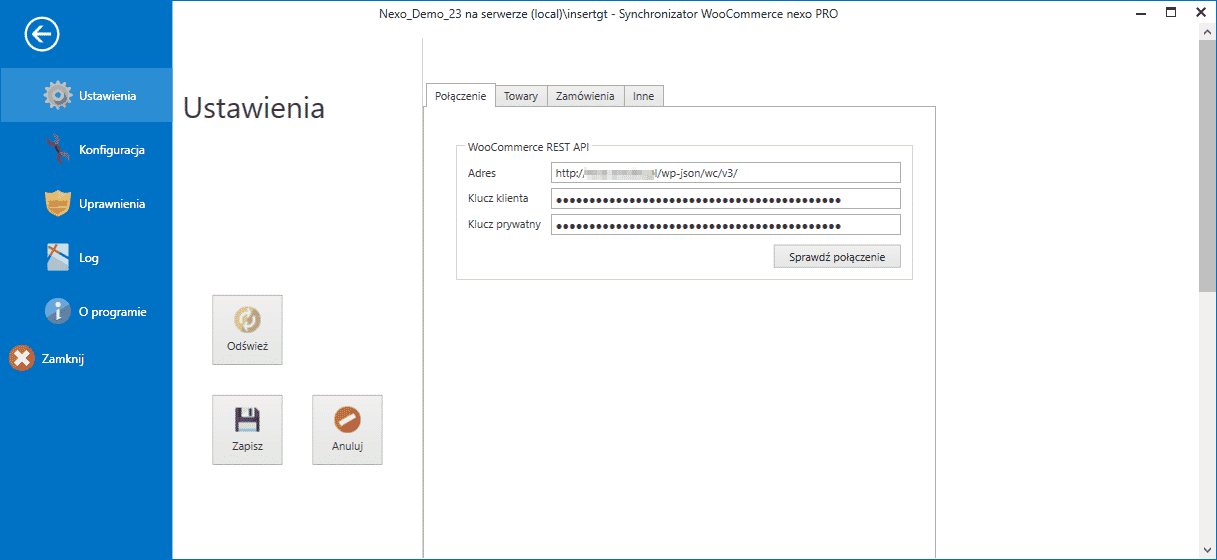Click into the Klucz prywatny field
Viewport: 1217px width, 560px height.
point(726,224)
